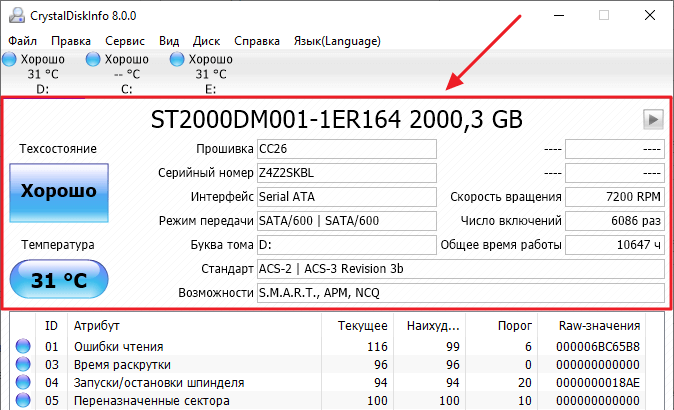Click the firmware field CC26
The width and height of the screenshot is (674, 410).
pos(346,148)
